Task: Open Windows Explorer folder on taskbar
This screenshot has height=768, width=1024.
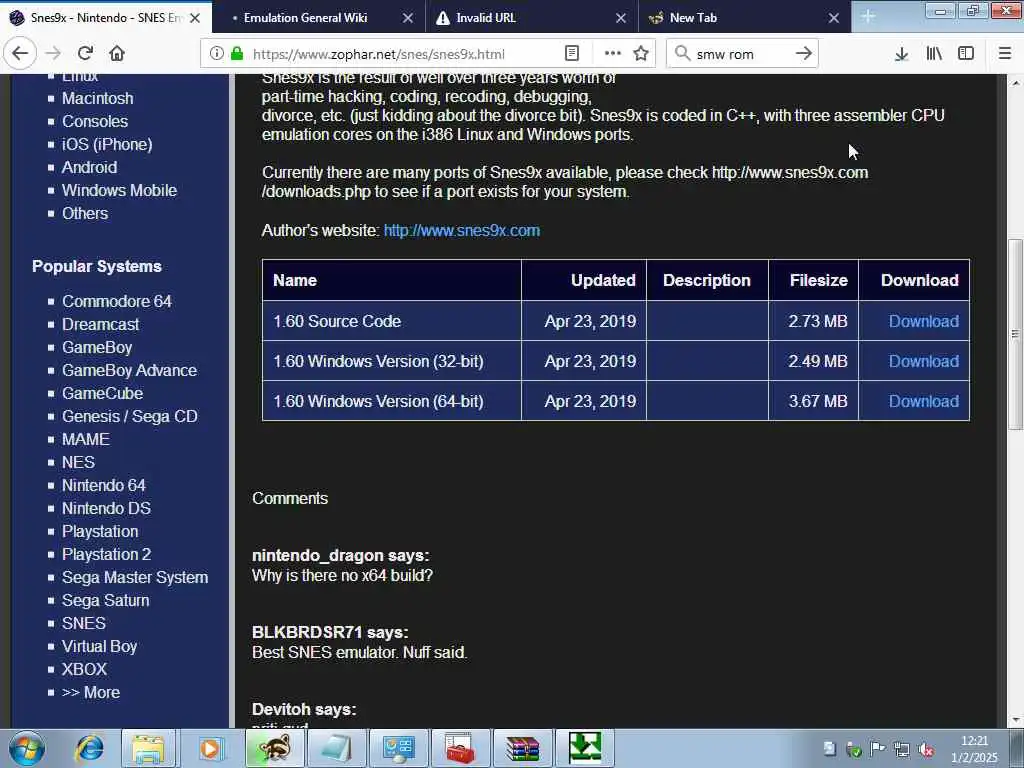Action: click(x=148, y=748)
